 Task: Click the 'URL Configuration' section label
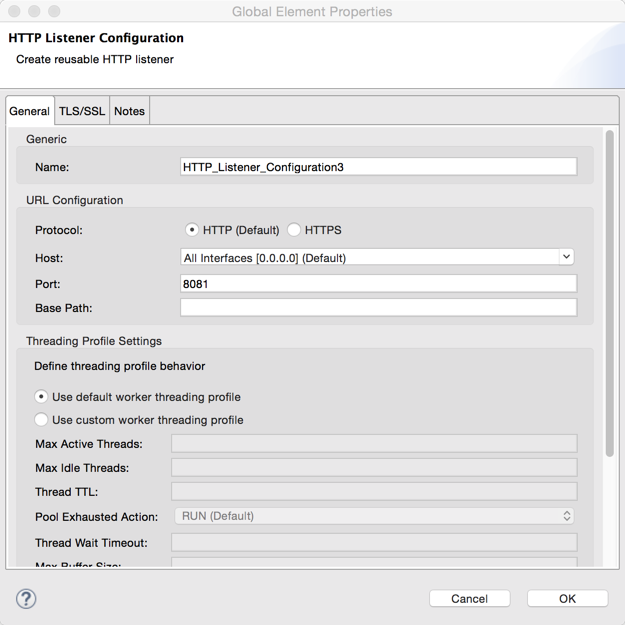pos(75,200)
